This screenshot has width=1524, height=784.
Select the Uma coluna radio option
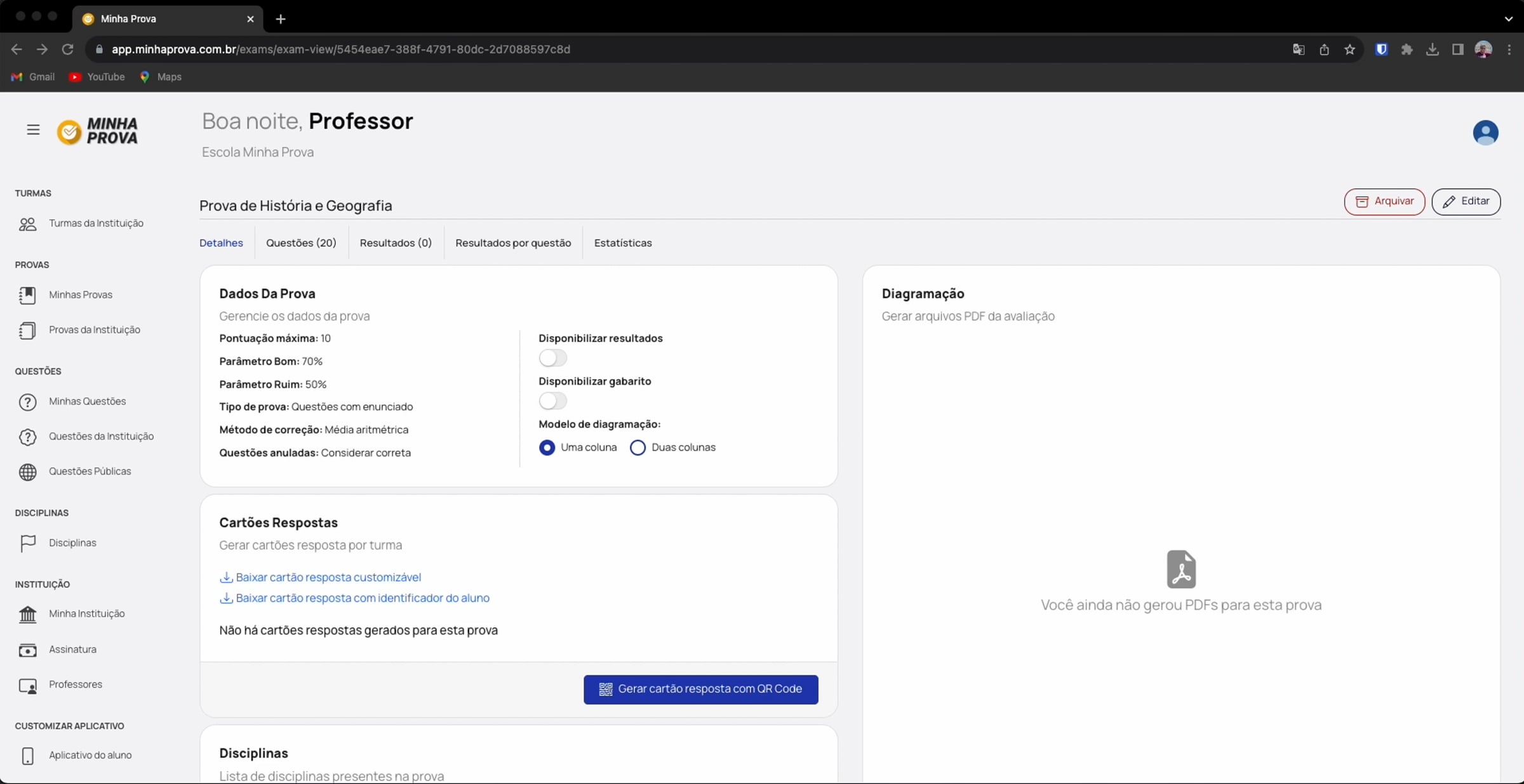(547, 448)
